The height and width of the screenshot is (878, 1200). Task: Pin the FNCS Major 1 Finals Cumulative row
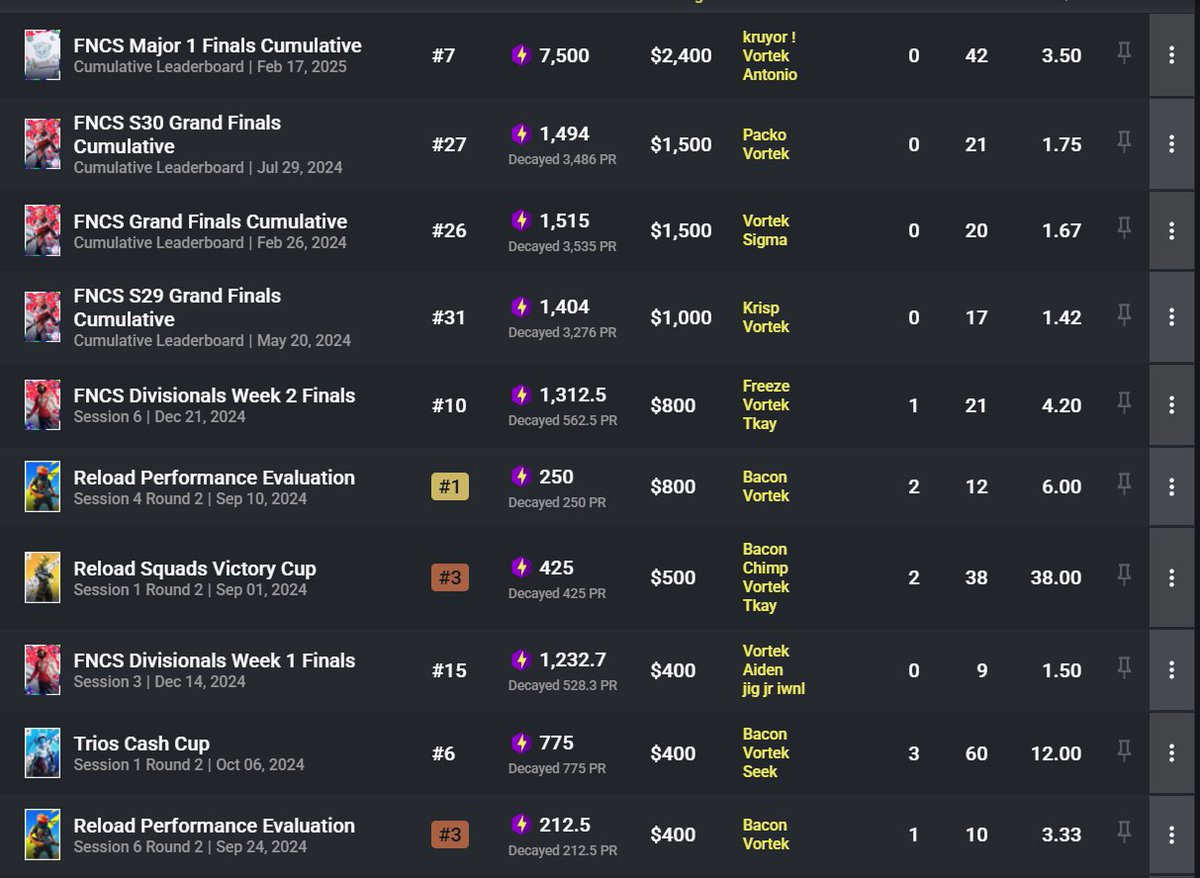tap(1124, 54)
